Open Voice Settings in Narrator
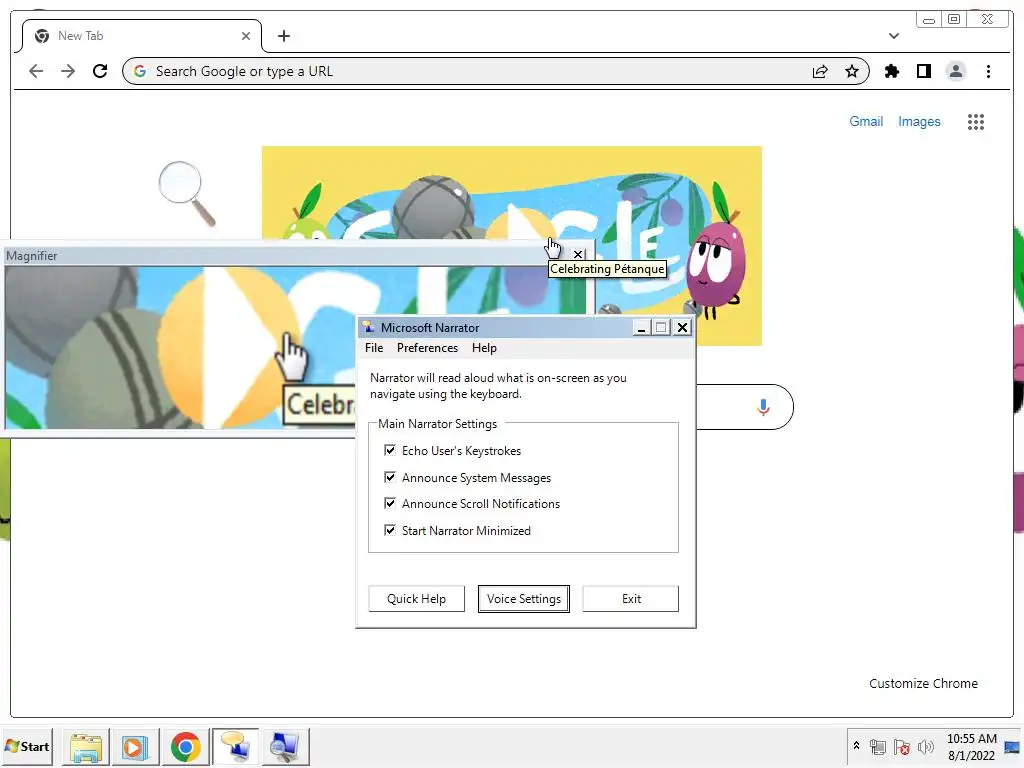The width and height of the screenshot is (1024, 768). click(x=524, y=599)
